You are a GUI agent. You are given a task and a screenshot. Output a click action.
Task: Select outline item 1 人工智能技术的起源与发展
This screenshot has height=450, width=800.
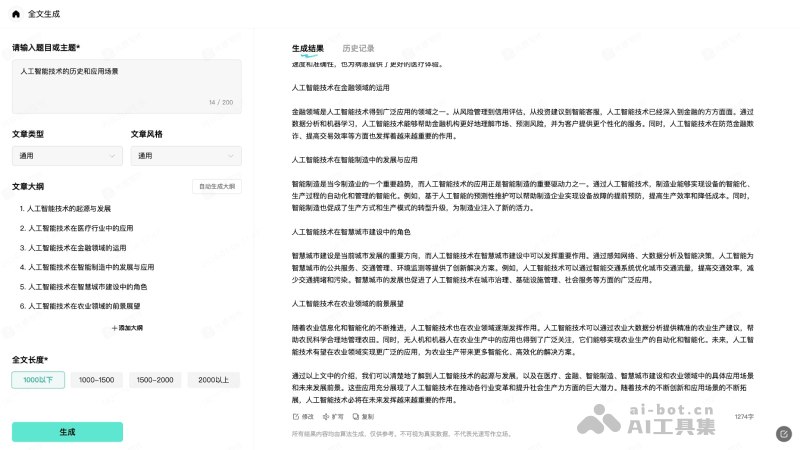click(x=65, y=209)
